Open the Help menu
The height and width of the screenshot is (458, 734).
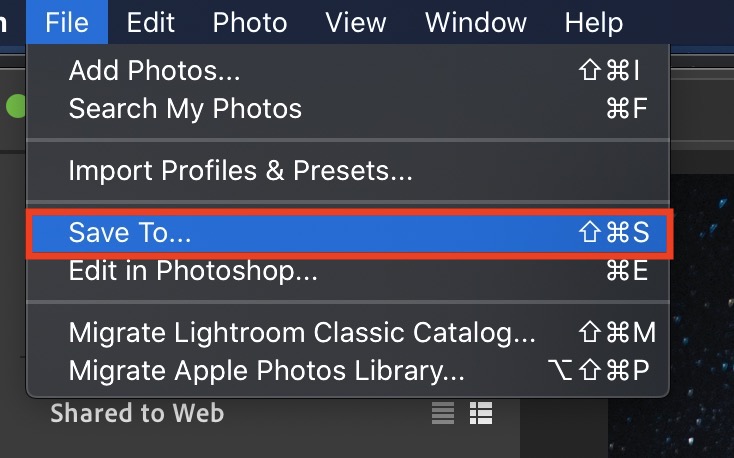[x=594, y=22]
